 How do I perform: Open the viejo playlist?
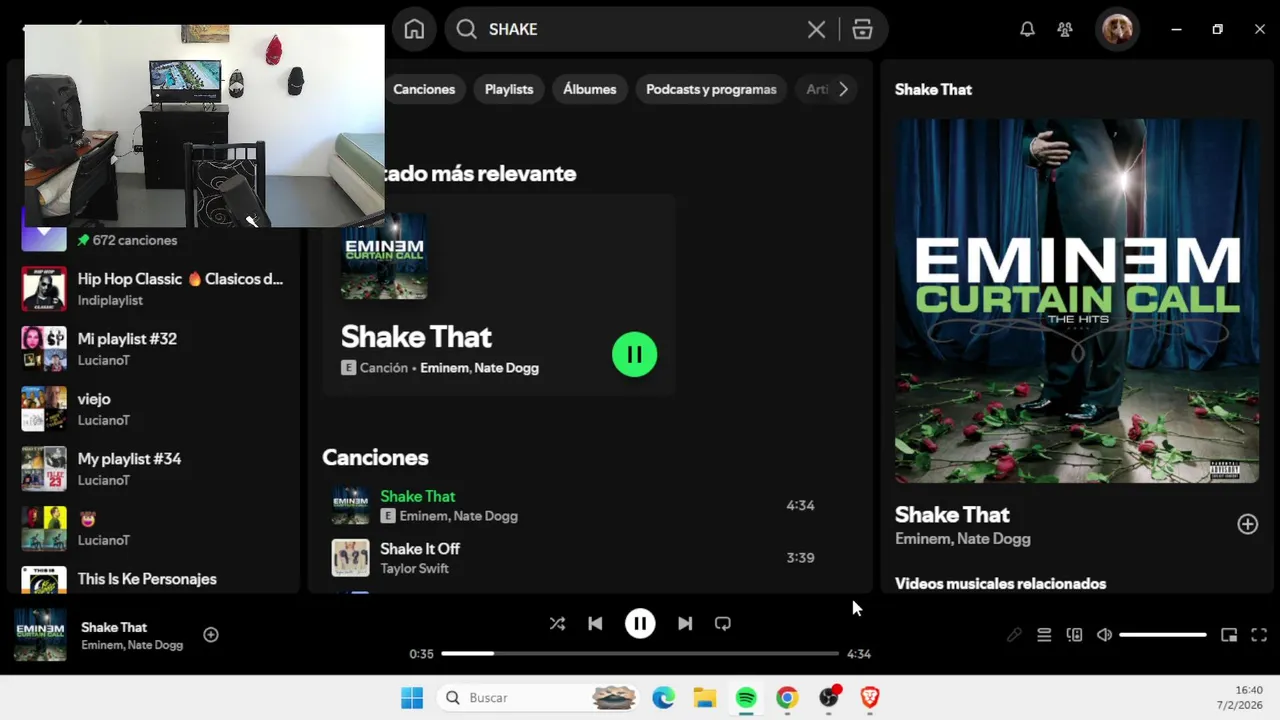[x=155, y=408]
